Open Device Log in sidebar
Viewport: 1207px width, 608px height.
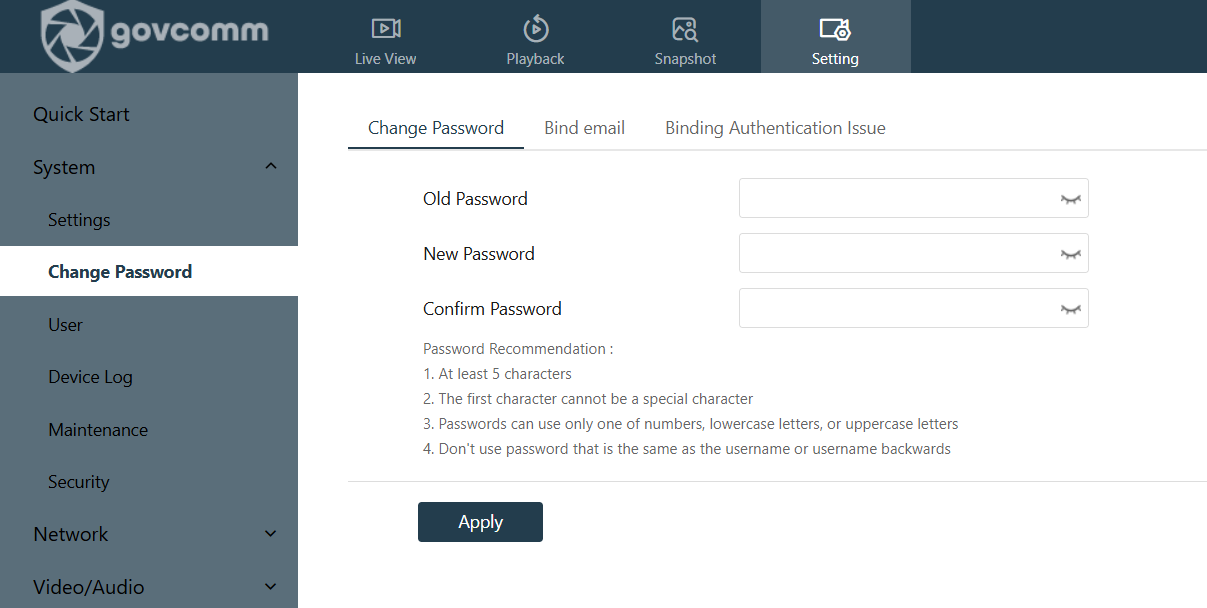click(90, 377)
